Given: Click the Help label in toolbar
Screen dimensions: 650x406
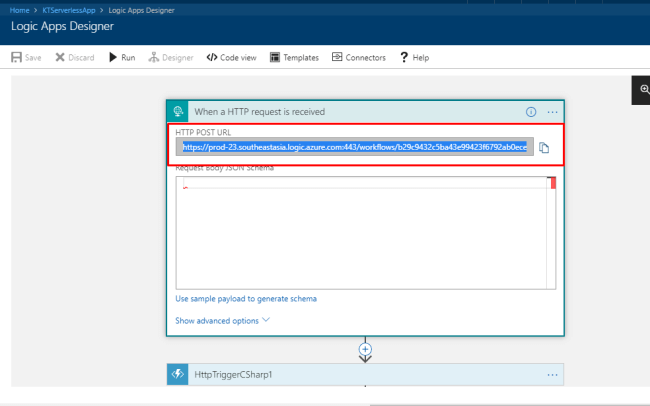Looking at the screenshot, I should click(x=420, y=58).
